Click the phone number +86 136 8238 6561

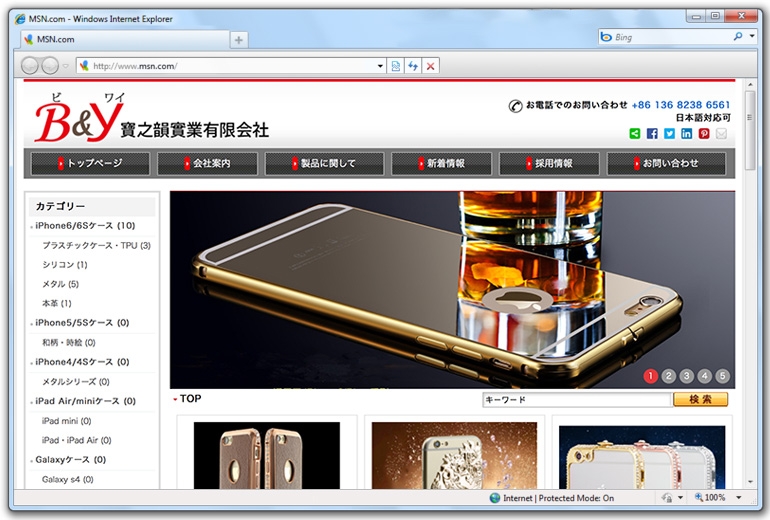(681, 105)
